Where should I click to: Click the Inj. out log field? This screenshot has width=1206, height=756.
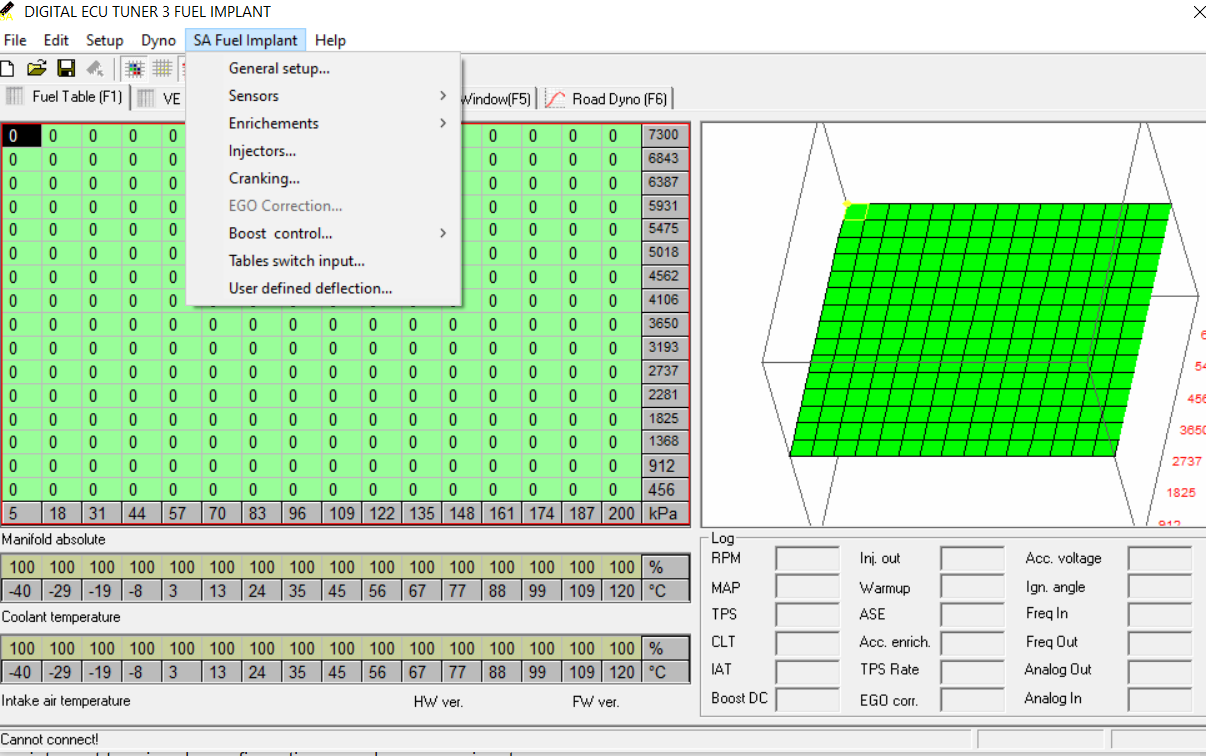click(x=972, y=558)
